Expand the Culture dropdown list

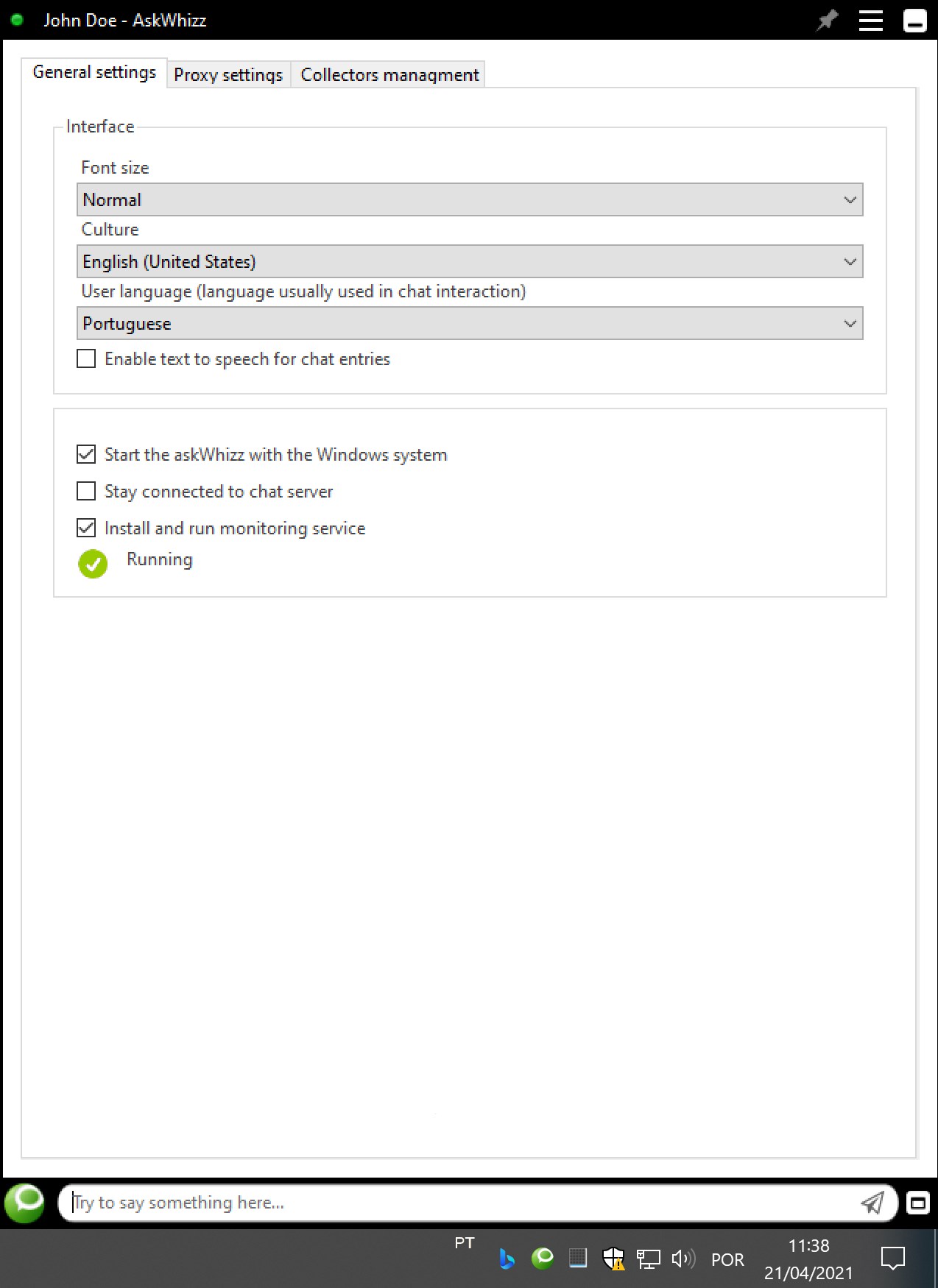tap(470, 261)
